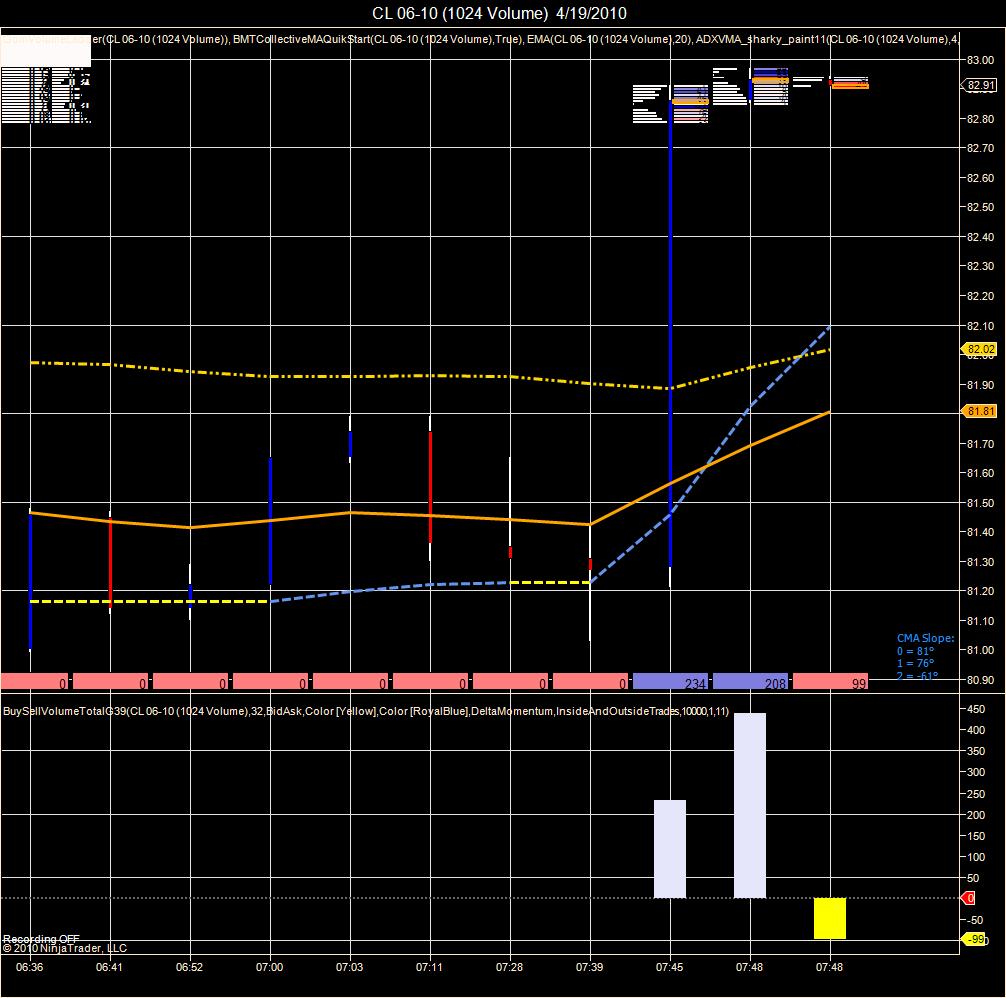Click the 81.00 price axis label
1006x998 pixels.
980,650
